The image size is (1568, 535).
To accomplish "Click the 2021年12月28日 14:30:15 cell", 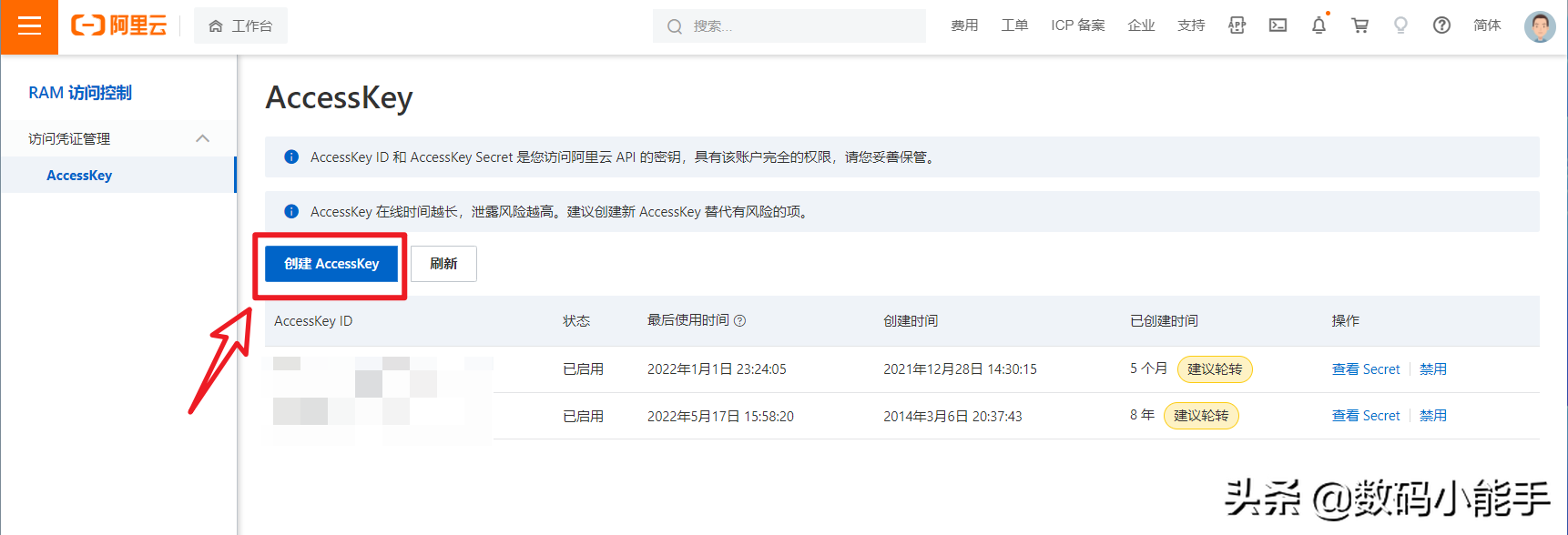I will 960,368.
